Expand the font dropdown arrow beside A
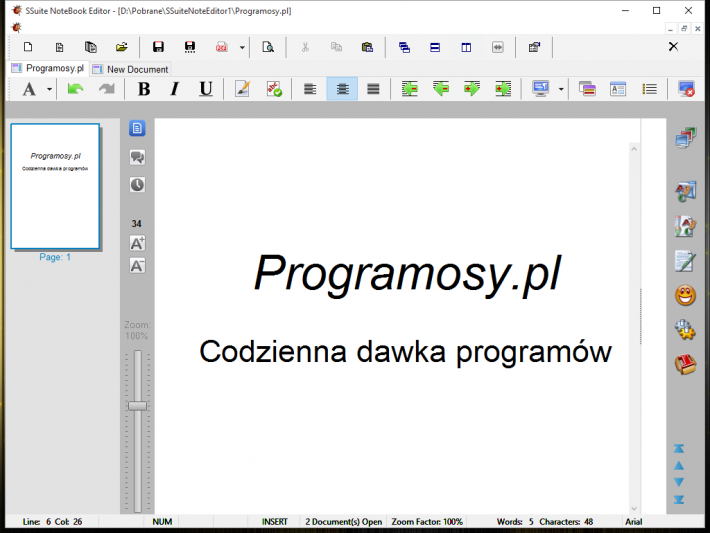The width and height of the screenshot is (710, 533). point(49,89)
